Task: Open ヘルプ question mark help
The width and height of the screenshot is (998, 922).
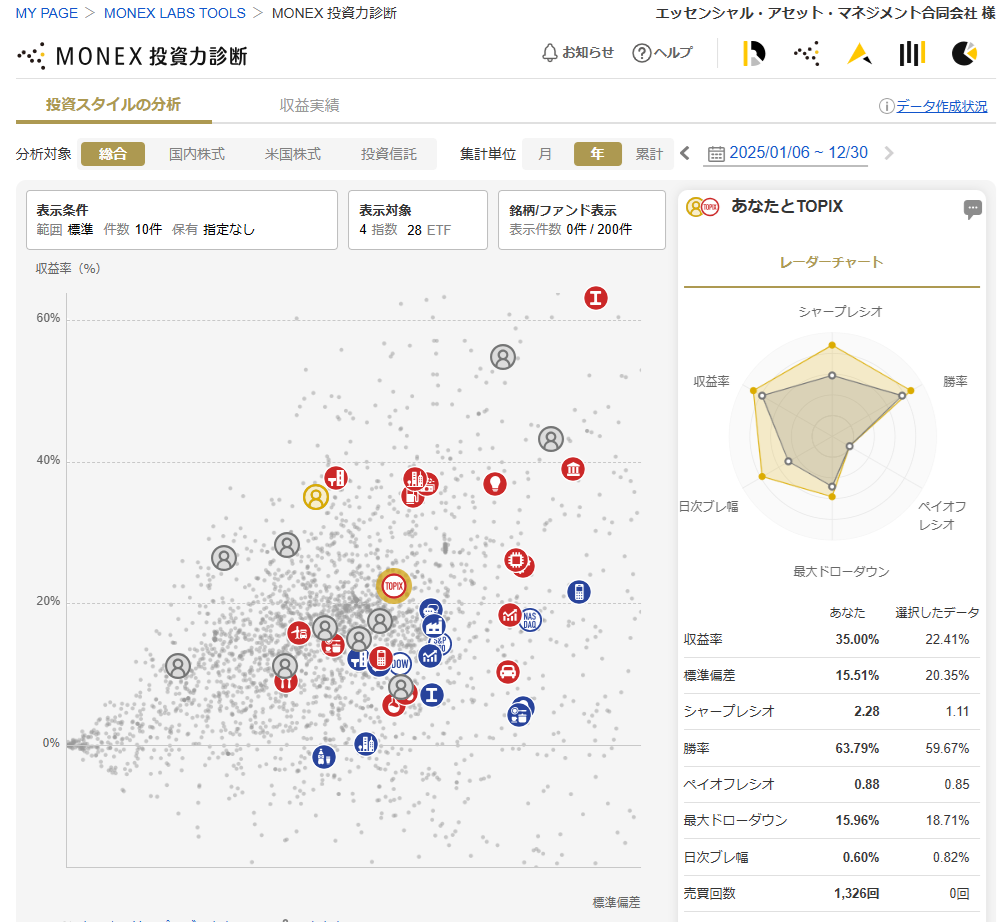Action: (662, 53)
